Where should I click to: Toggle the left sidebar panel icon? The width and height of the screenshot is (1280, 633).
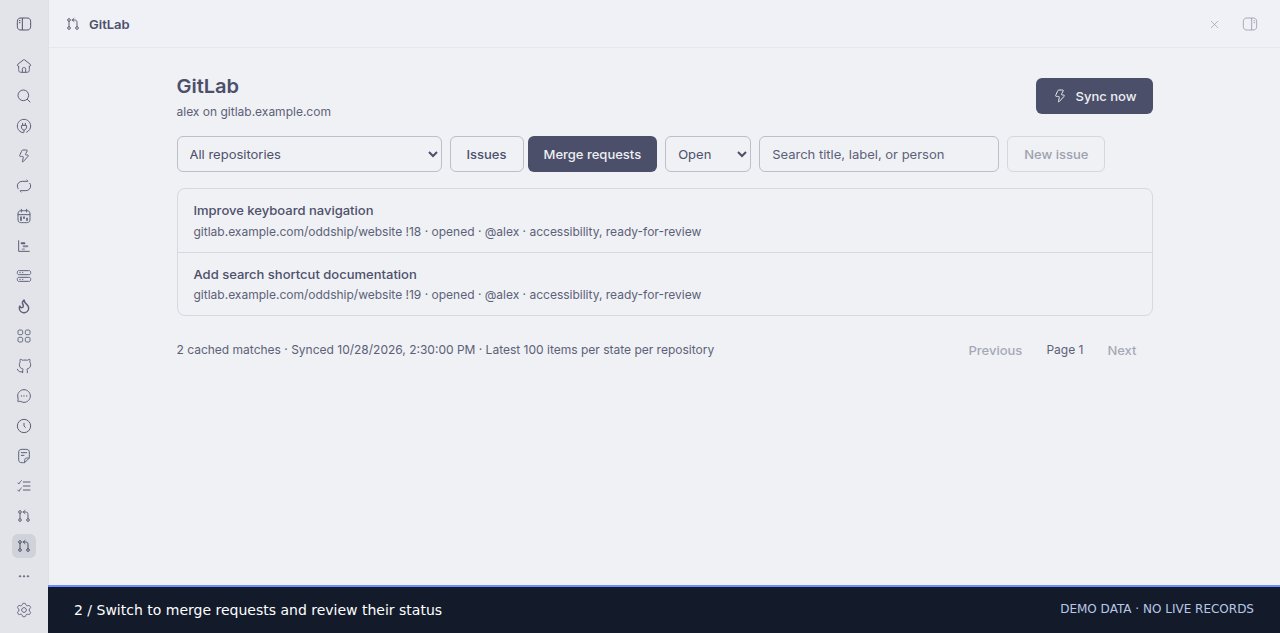(x=24, y=24)
